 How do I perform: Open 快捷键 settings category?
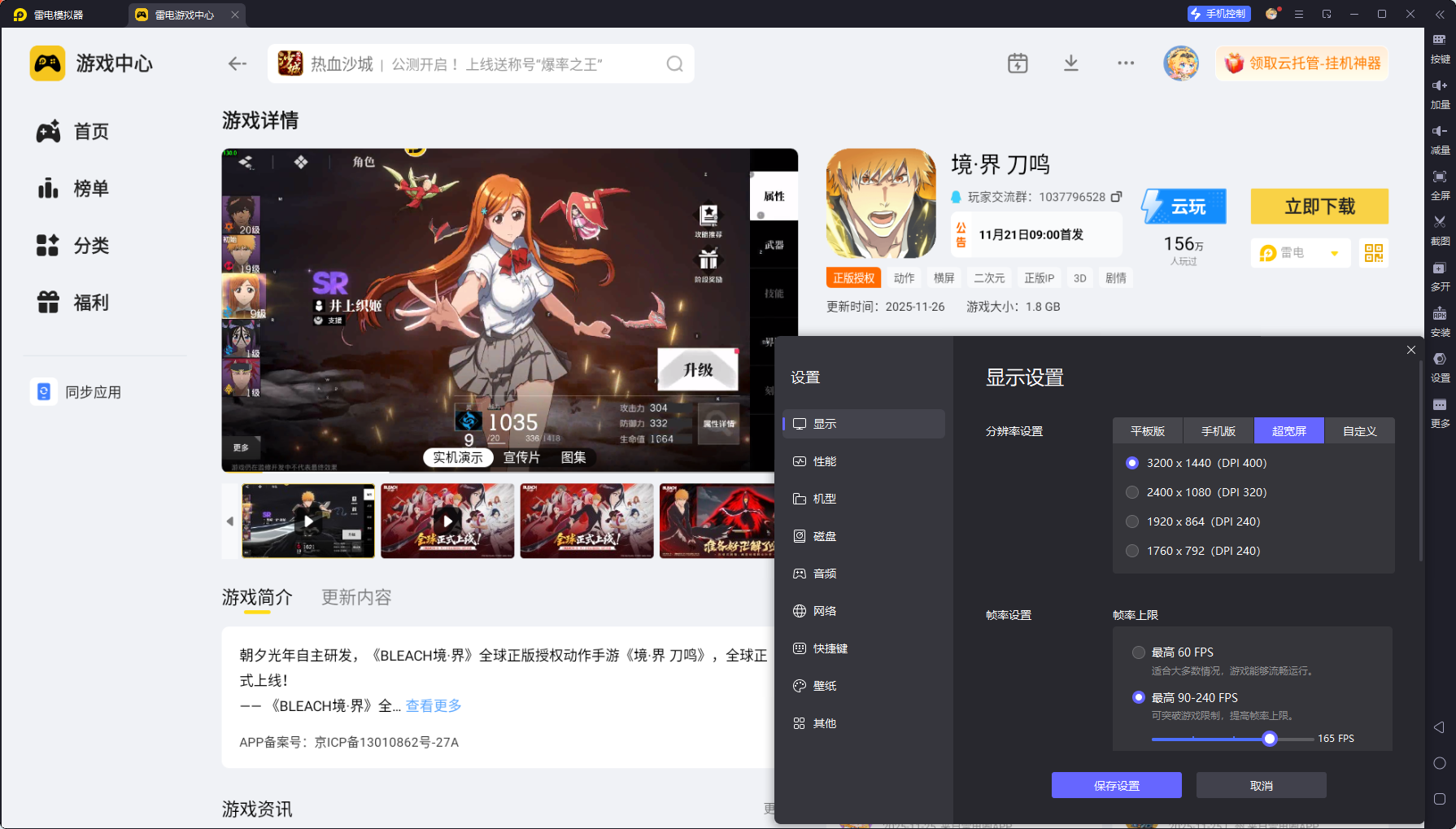click(x=864, y=648)
